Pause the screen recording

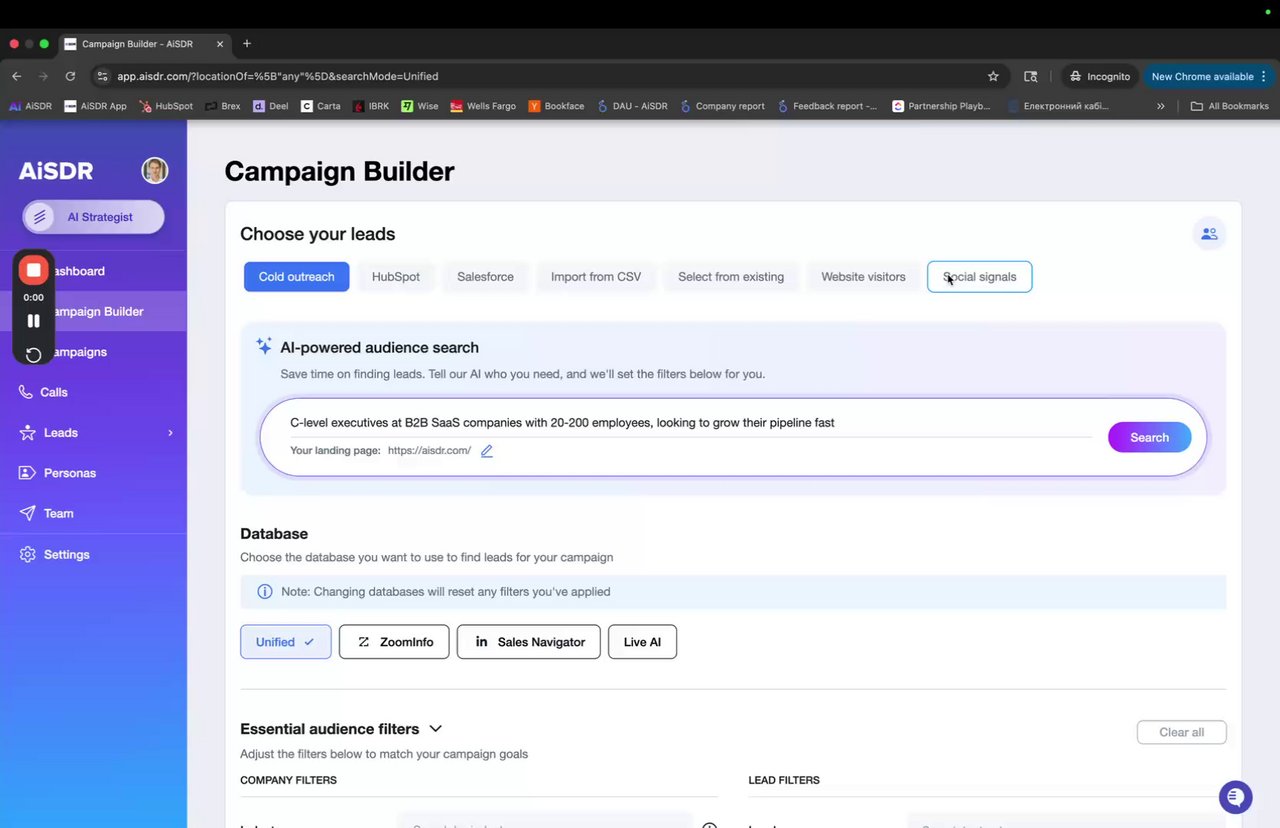tap(33, 321)
